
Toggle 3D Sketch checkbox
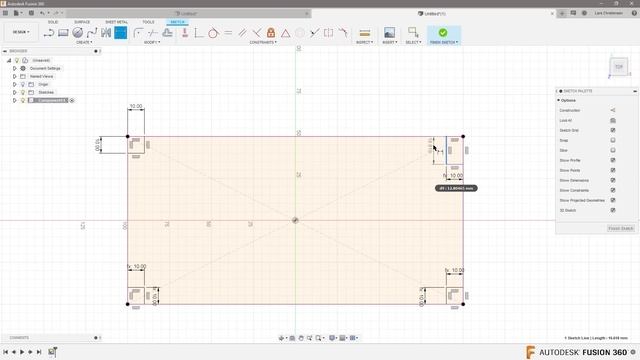(x=613, y=210)
